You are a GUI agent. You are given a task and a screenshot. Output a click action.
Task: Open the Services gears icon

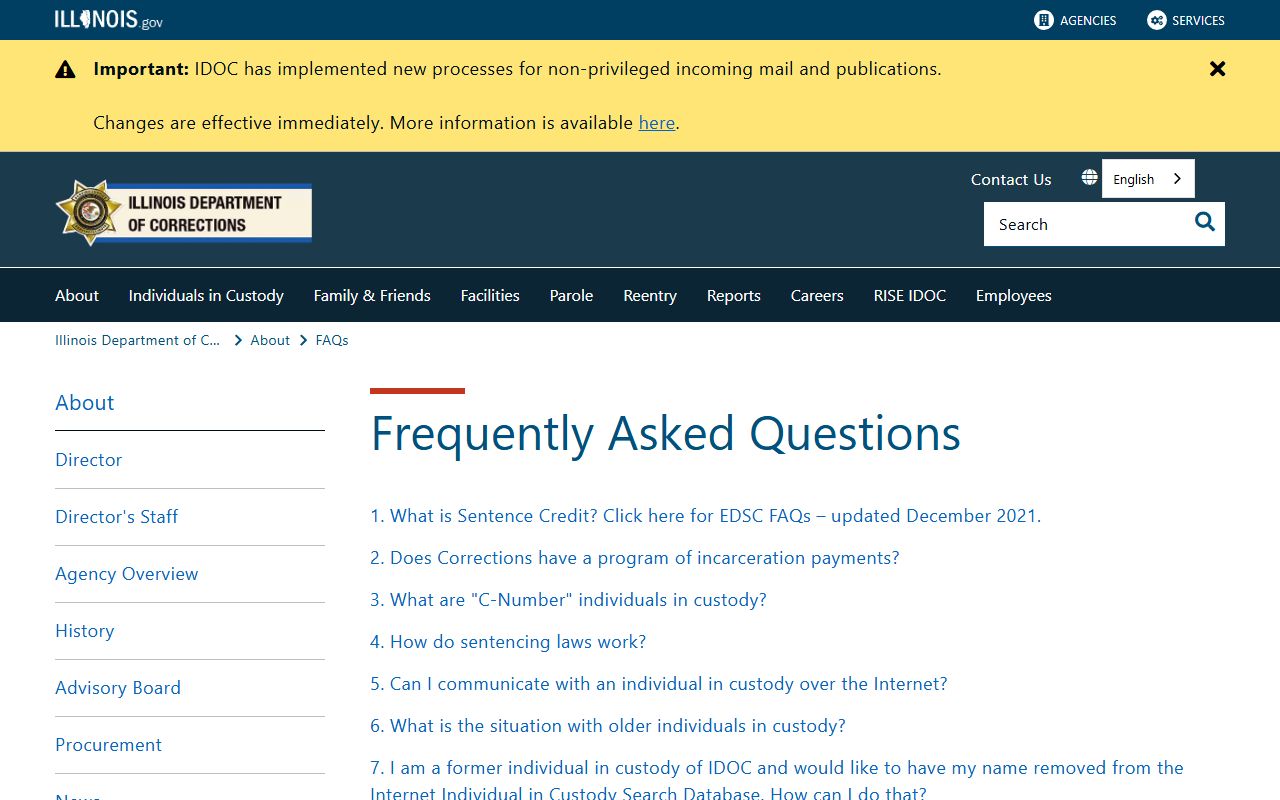coord(1157,20)
